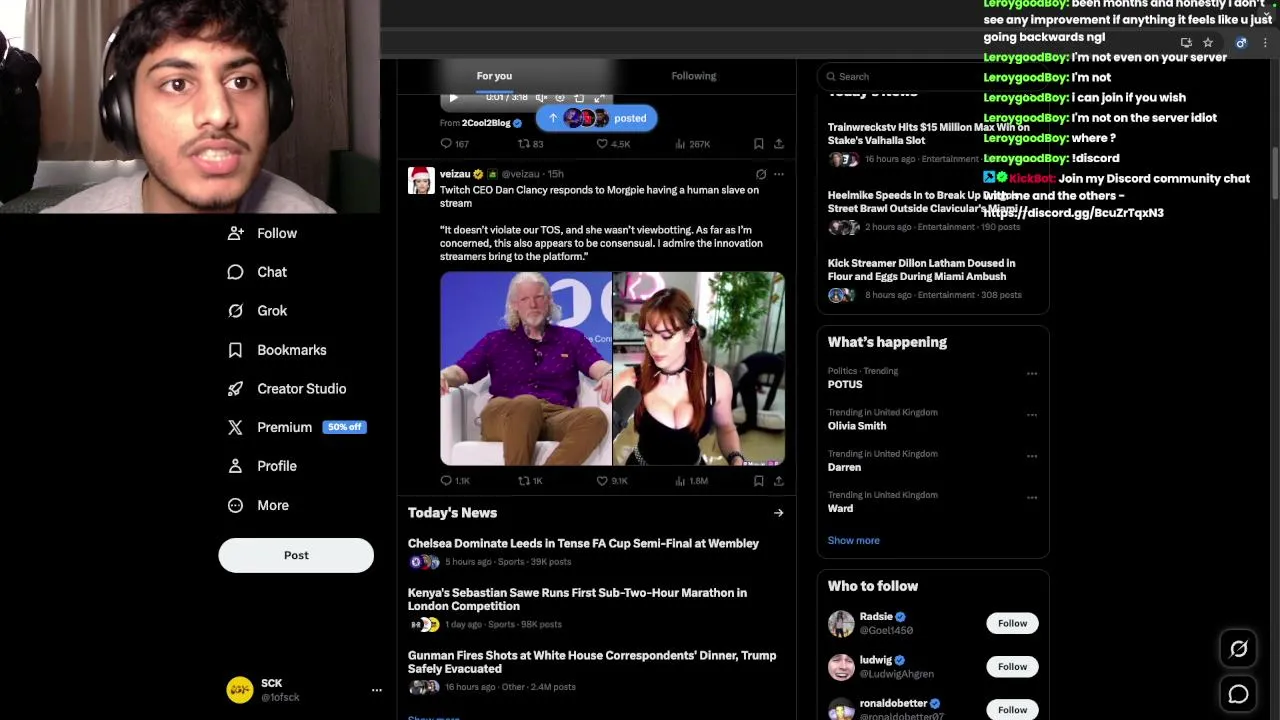
Task: Go to Profile from the sidebar
Action: (262, 466)
